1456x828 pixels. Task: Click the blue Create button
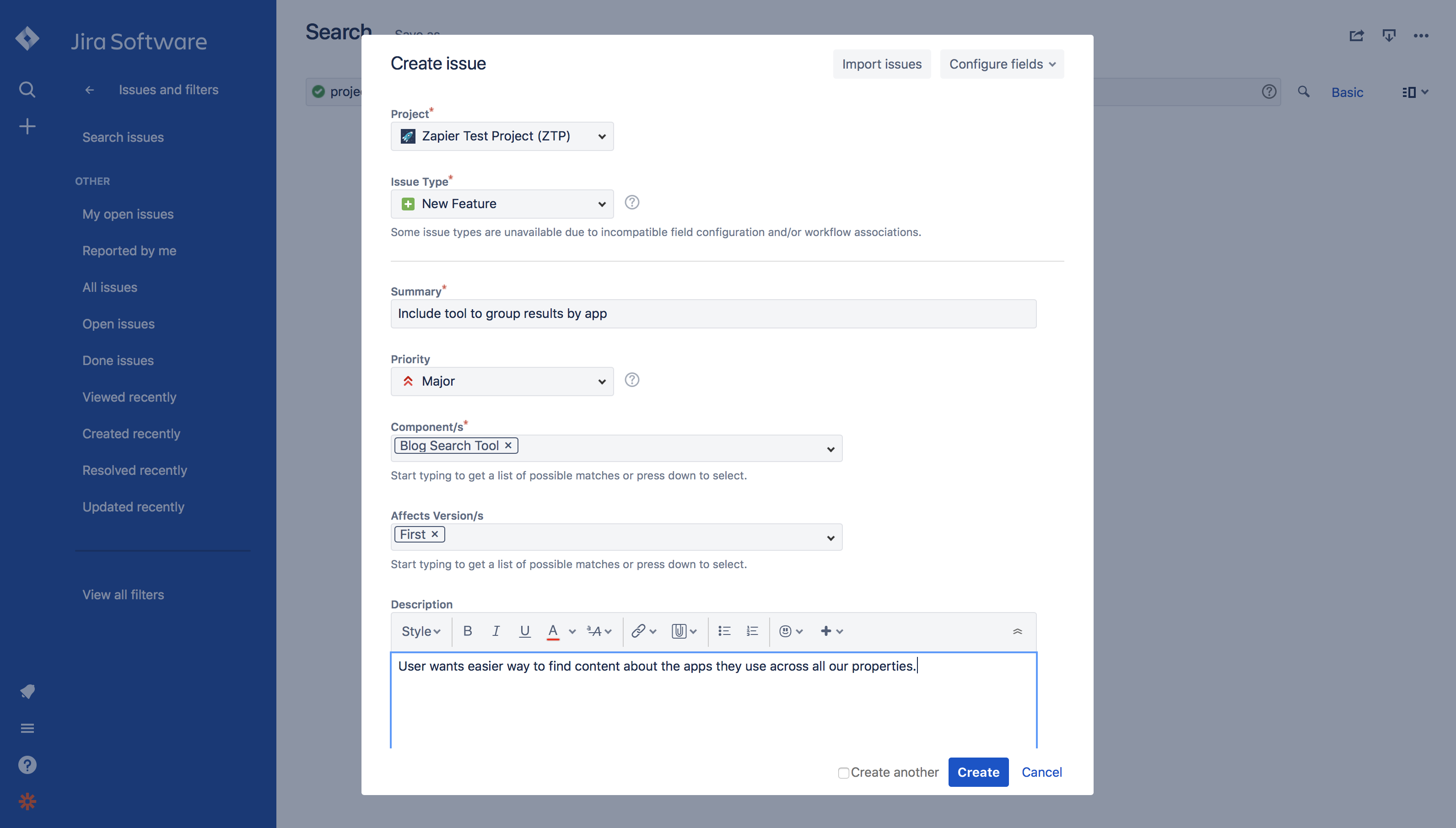tap(978, 772)
